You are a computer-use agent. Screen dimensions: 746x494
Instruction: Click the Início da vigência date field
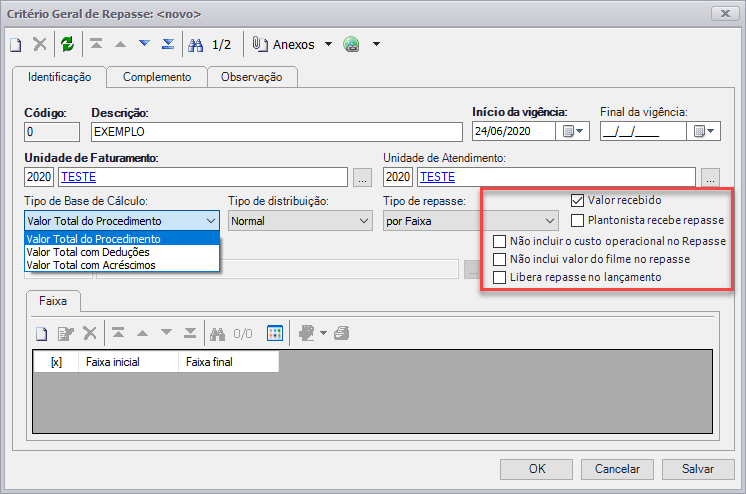pyautogui.click(x=514, y=131)
